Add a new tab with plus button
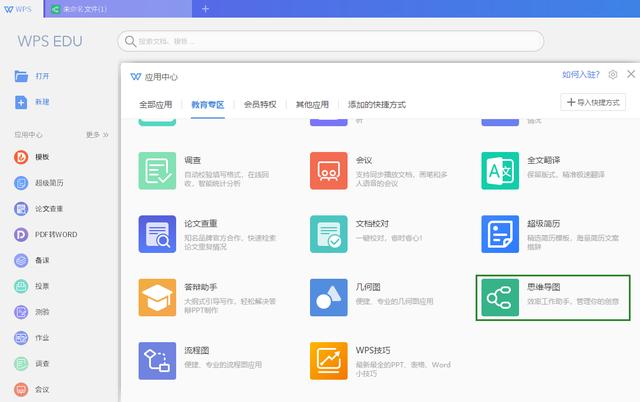 pos(205,9)
